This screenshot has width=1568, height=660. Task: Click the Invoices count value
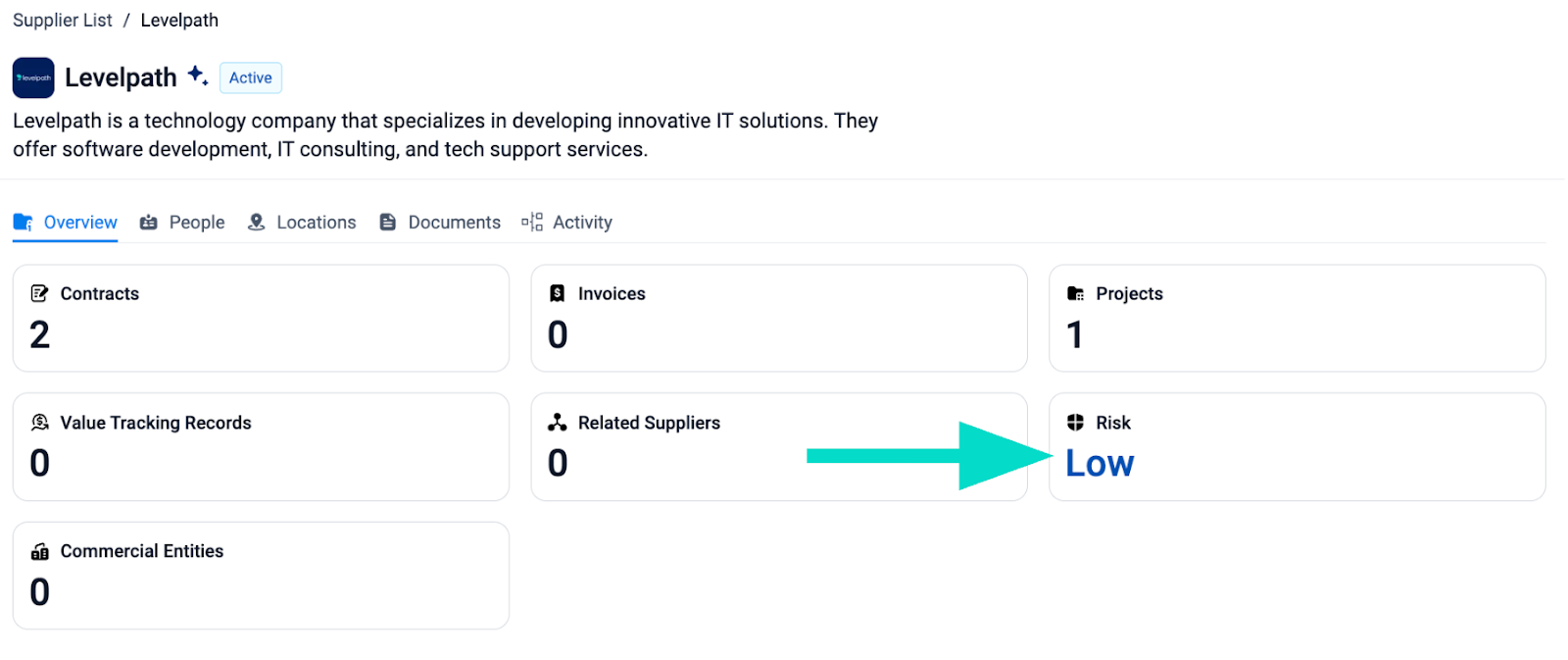[558, 335]
